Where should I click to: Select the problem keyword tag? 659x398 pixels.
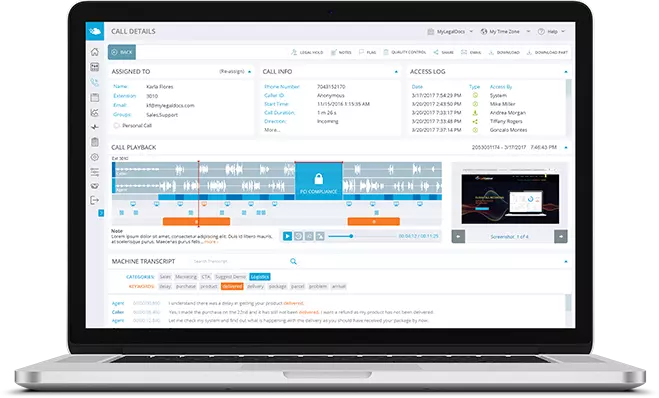[318, 286]
